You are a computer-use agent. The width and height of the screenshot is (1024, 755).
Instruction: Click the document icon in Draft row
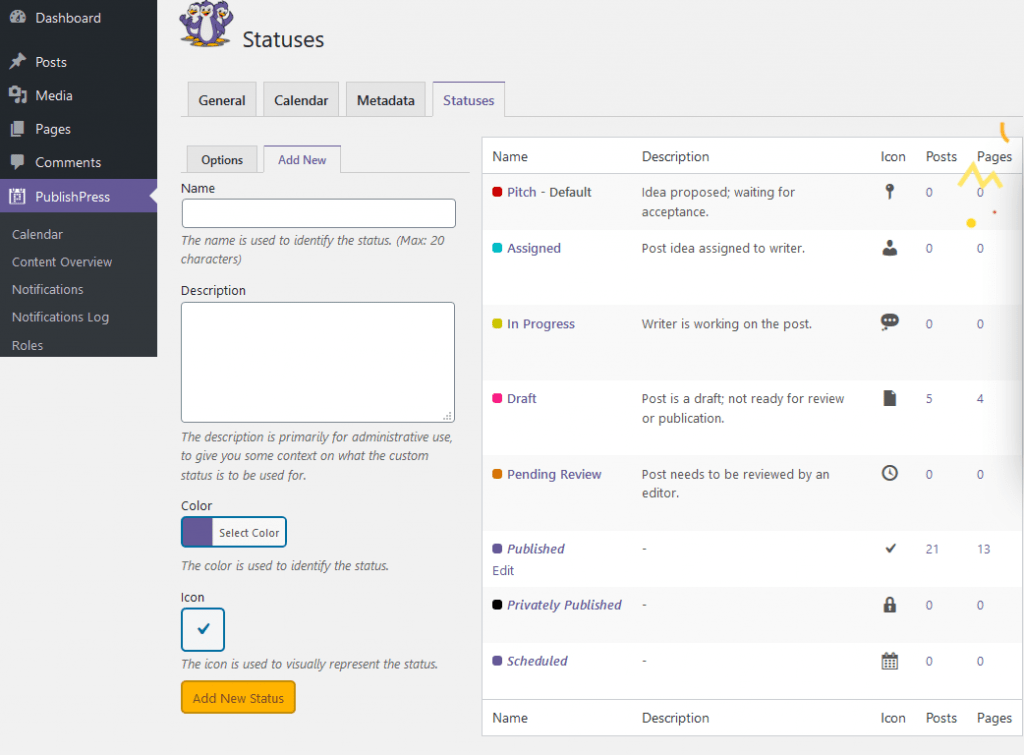click(x=889, y=398)
